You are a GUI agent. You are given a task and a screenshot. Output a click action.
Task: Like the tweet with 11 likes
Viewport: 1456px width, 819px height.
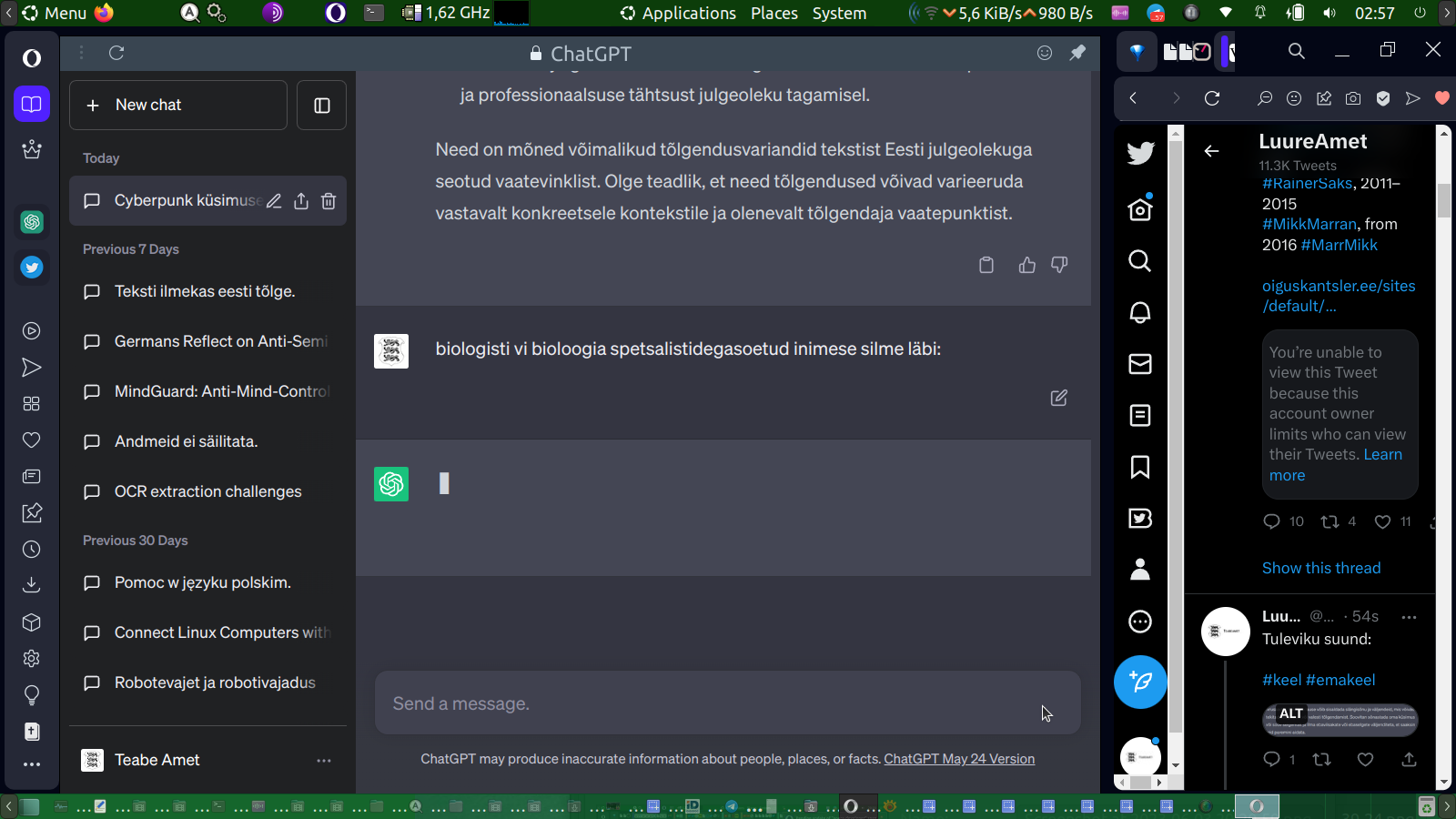(1382, 521)
